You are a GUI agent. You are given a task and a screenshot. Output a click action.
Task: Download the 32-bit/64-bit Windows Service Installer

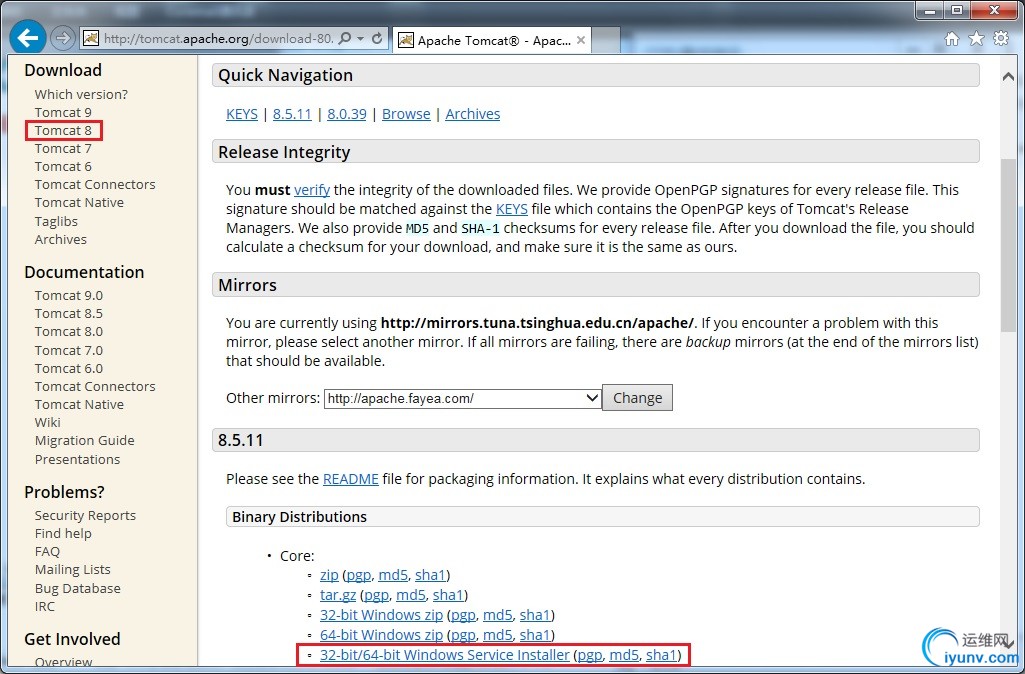445,655
